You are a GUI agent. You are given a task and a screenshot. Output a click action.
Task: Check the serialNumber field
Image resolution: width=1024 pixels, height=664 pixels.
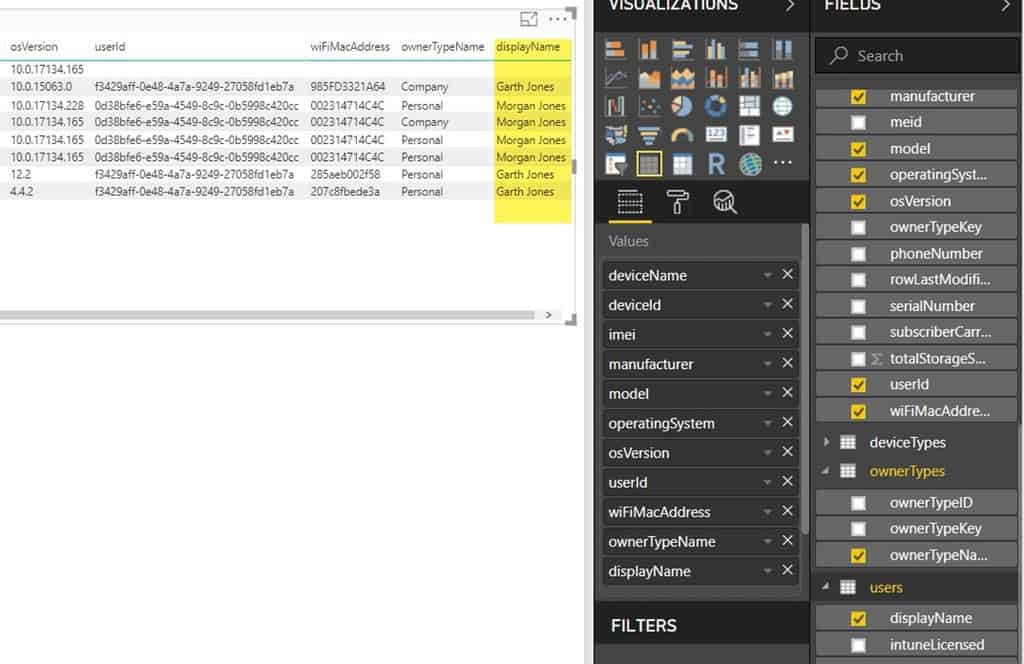tap(858, 306)
